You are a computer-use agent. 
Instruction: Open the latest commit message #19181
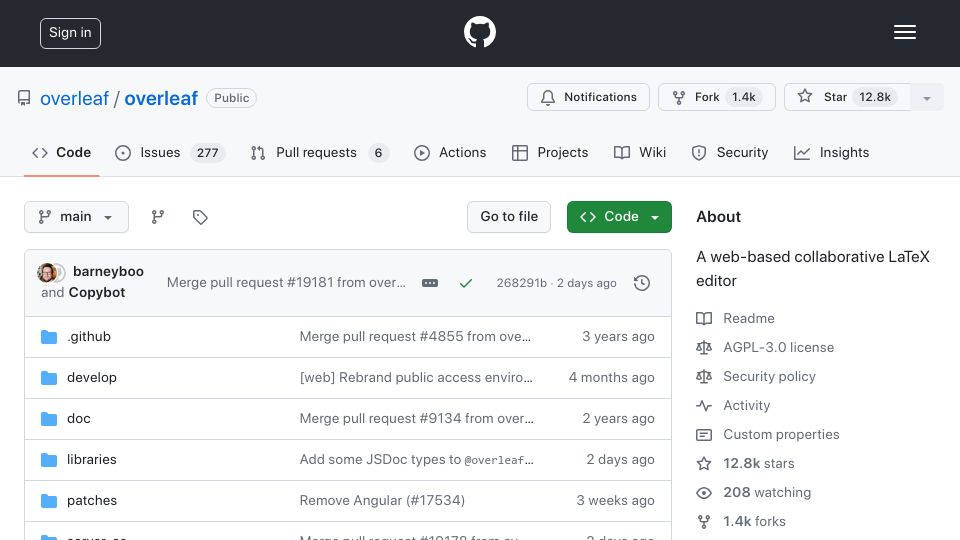click(286, 282)
